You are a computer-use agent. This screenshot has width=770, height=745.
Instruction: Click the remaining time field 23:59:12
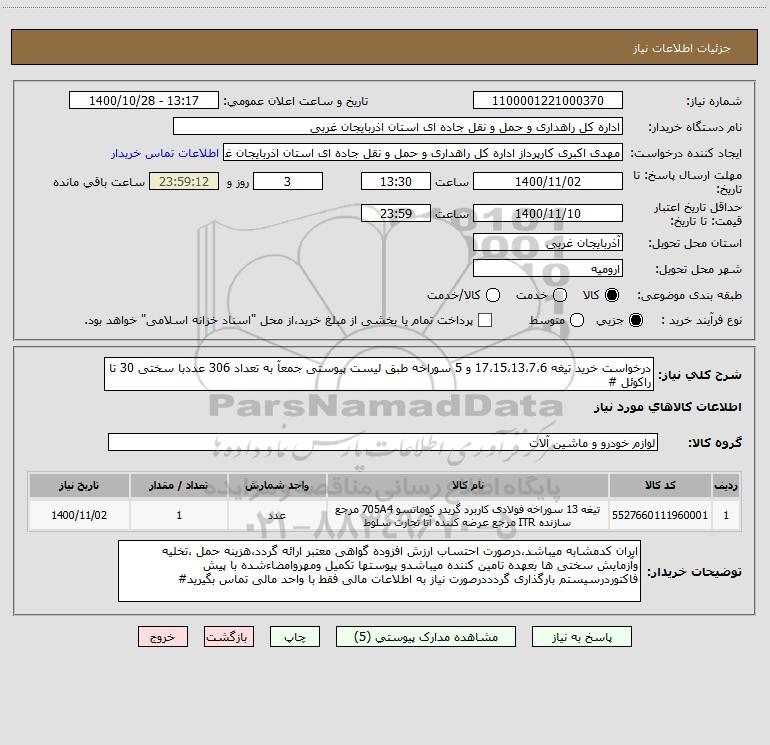(x=184, y=181)
